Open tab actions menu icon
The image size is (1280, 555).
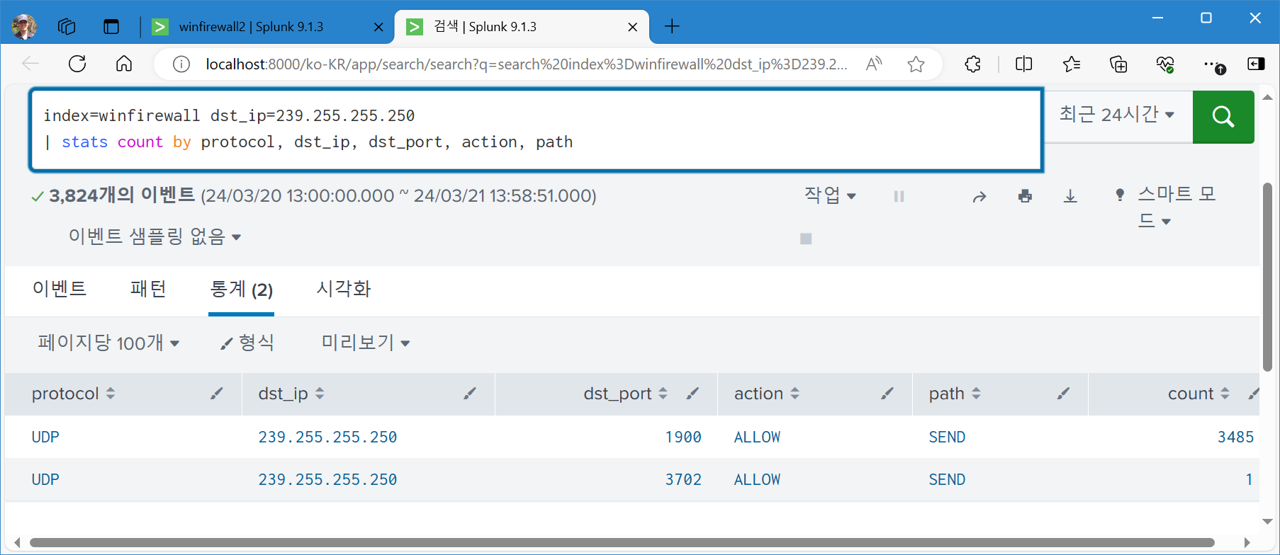(x=111, y=27)
